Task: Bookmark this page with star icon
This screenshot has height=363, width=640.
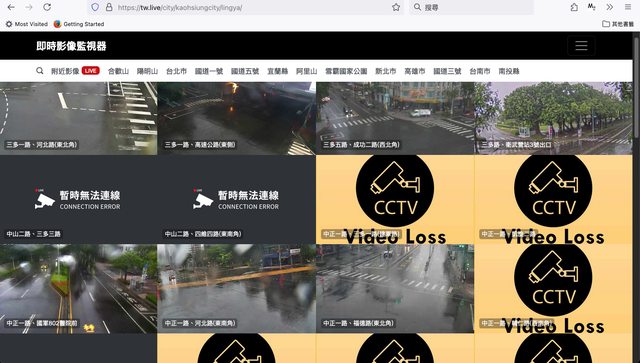Action: coord(396,7)
